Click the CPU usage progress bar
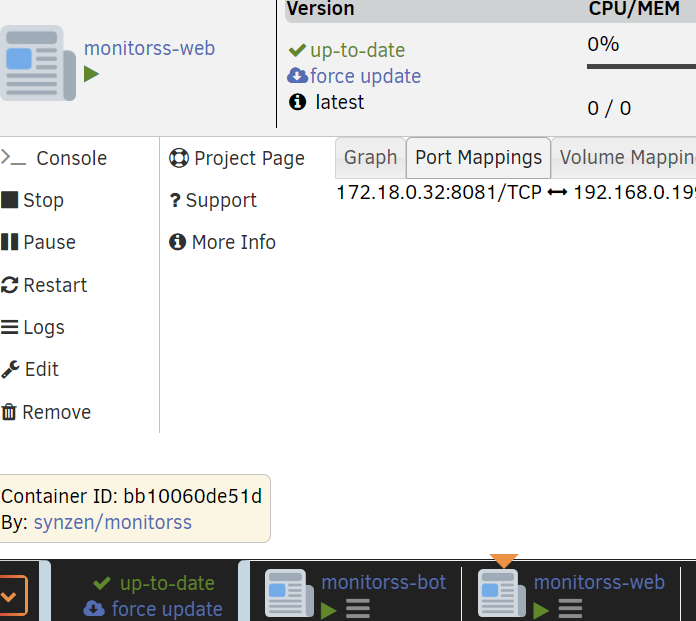696x621 pixels. point(641,67)
